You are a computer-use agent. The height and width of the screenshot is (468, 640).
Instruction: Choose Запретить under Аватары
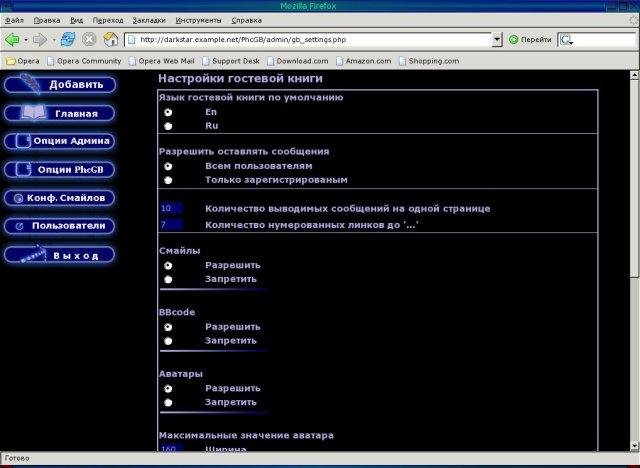(x=168, y=403)
